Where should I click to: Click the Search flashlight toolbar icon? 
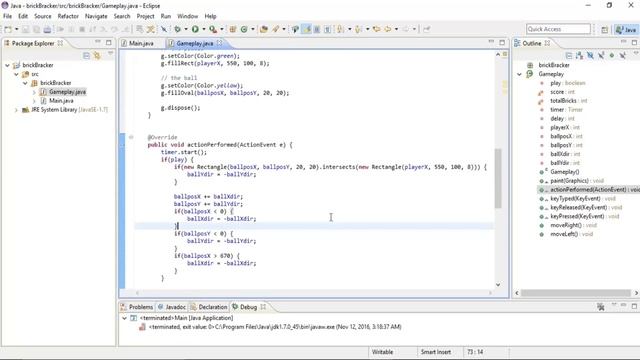click(276, 29)
